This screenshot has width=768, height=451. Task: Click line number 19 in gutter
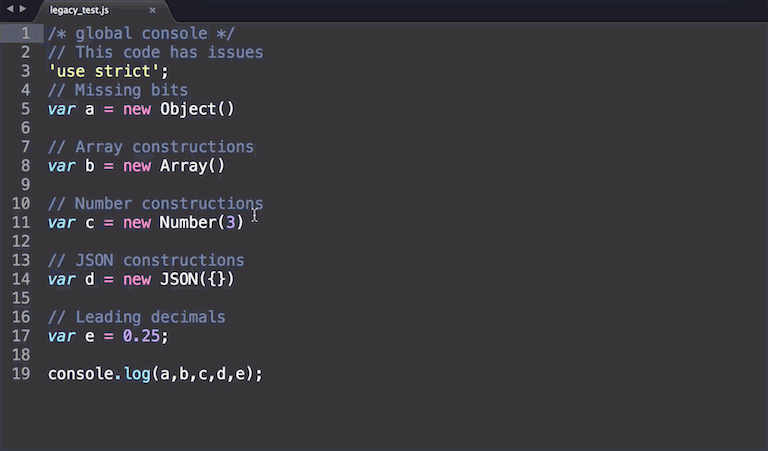point(21,374)
